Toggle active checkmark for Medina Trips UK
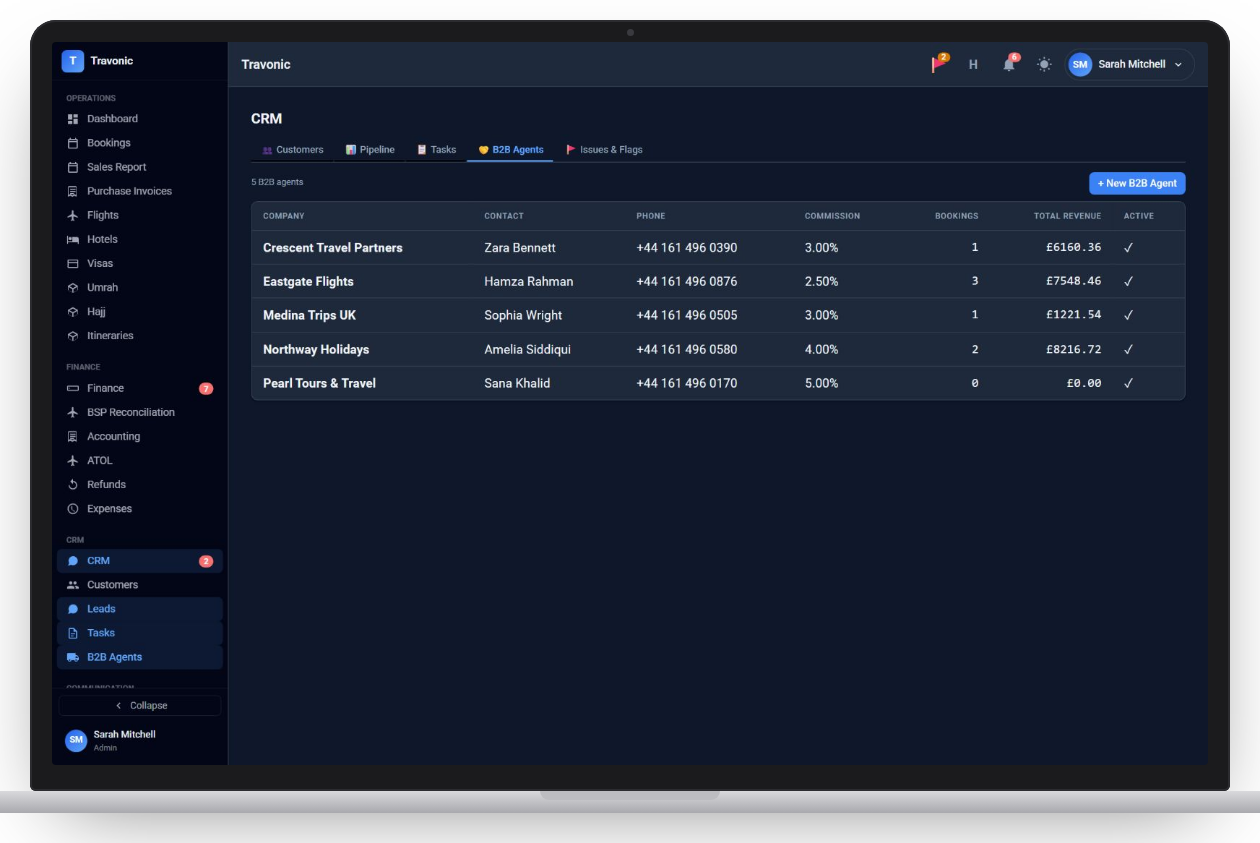Screen dimensions: 1260x843 pyautogui.click(x=1128, y=315)
